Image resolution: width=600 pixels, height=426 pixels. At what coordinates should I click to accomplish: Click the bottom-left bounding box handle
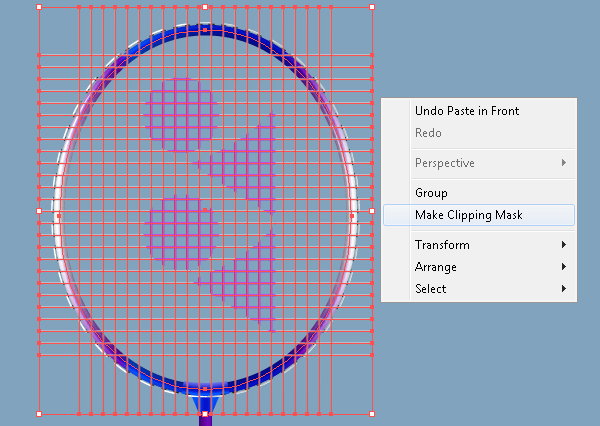click(39, 414)
